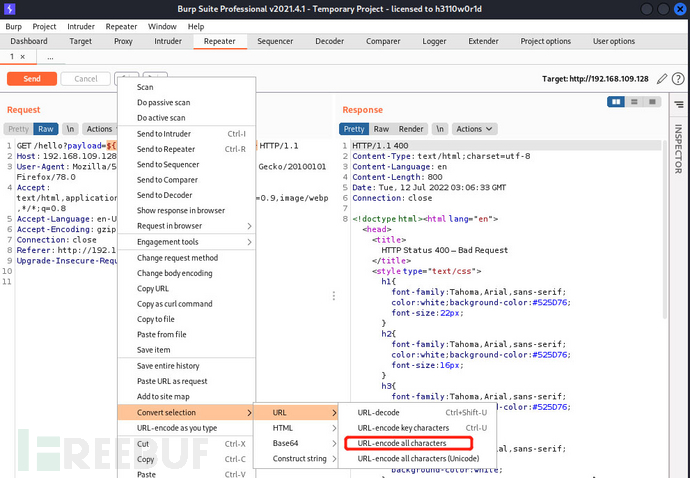Click the Response panel vertical scrollbar

[664, 231]
